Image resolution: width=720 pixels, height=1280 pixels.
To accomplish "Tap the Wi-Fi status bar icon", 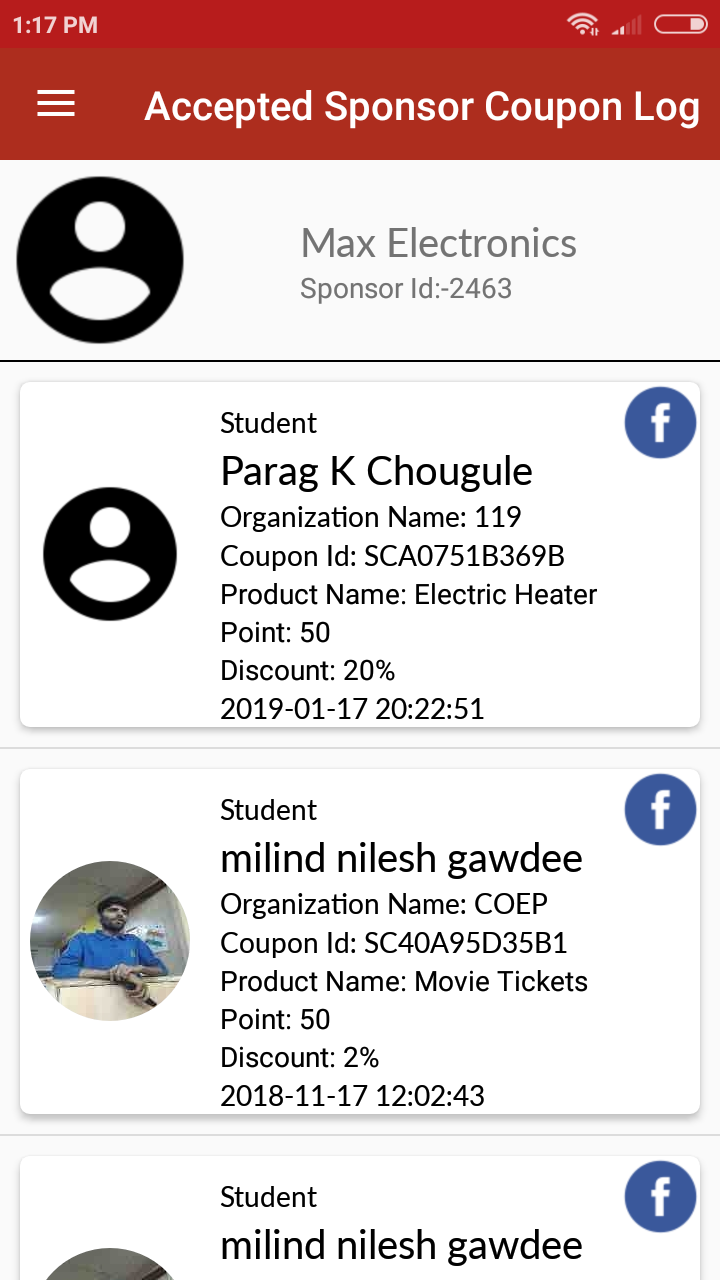I will point(582,24).
